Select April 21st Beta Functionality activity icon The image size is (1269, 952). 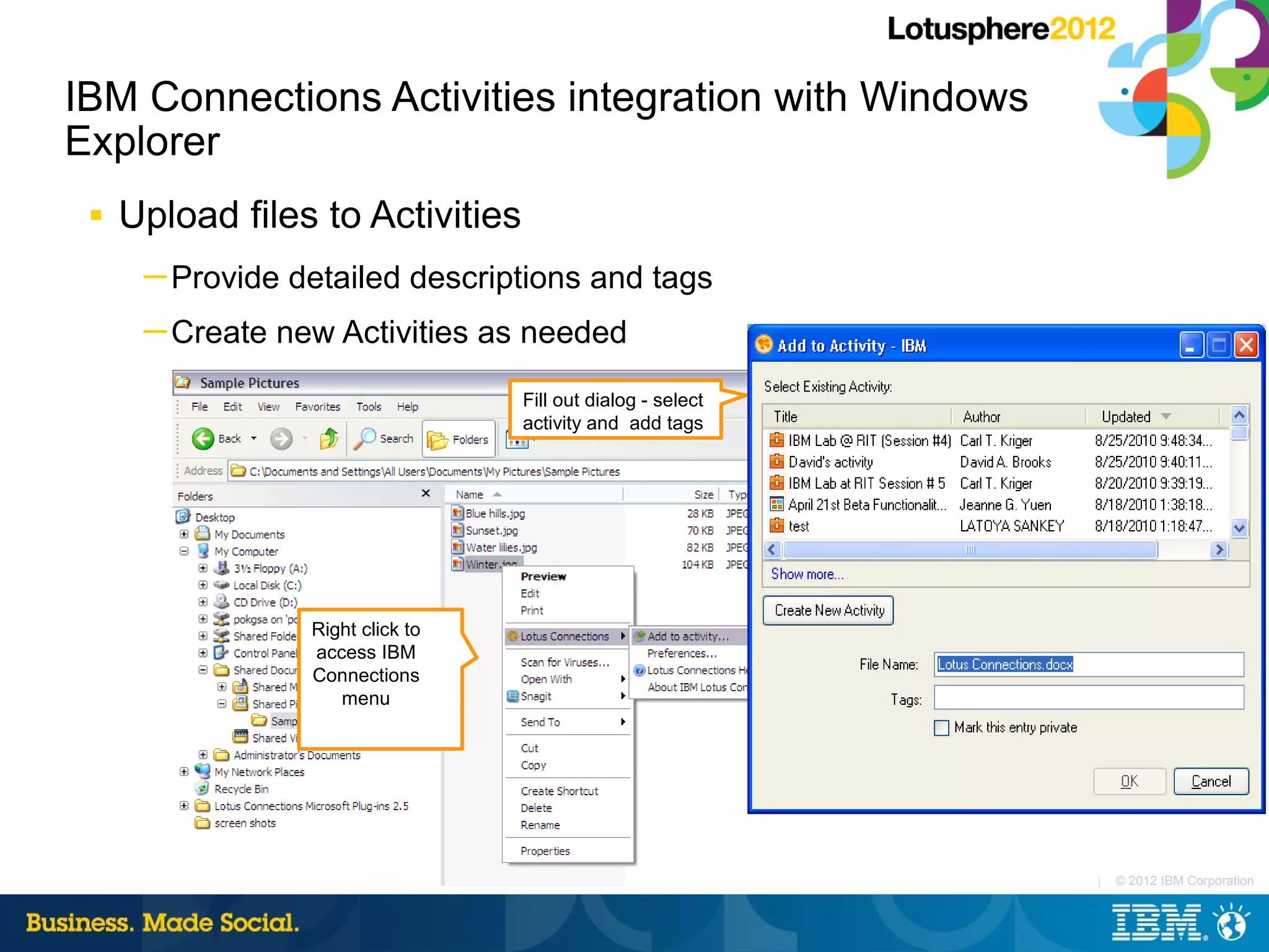click(776, 504)
